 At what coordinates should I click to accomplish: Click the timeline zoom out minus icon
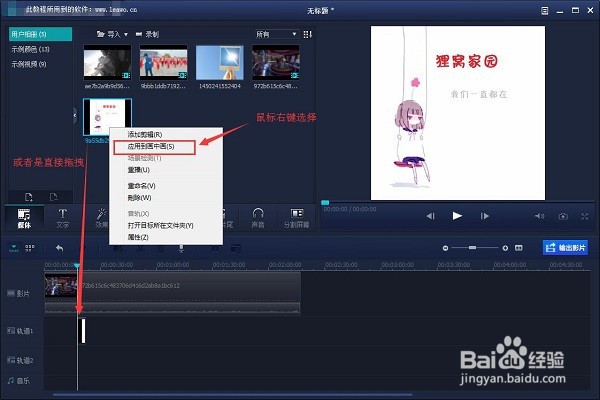pyautogui.click(x=445, y=248)
